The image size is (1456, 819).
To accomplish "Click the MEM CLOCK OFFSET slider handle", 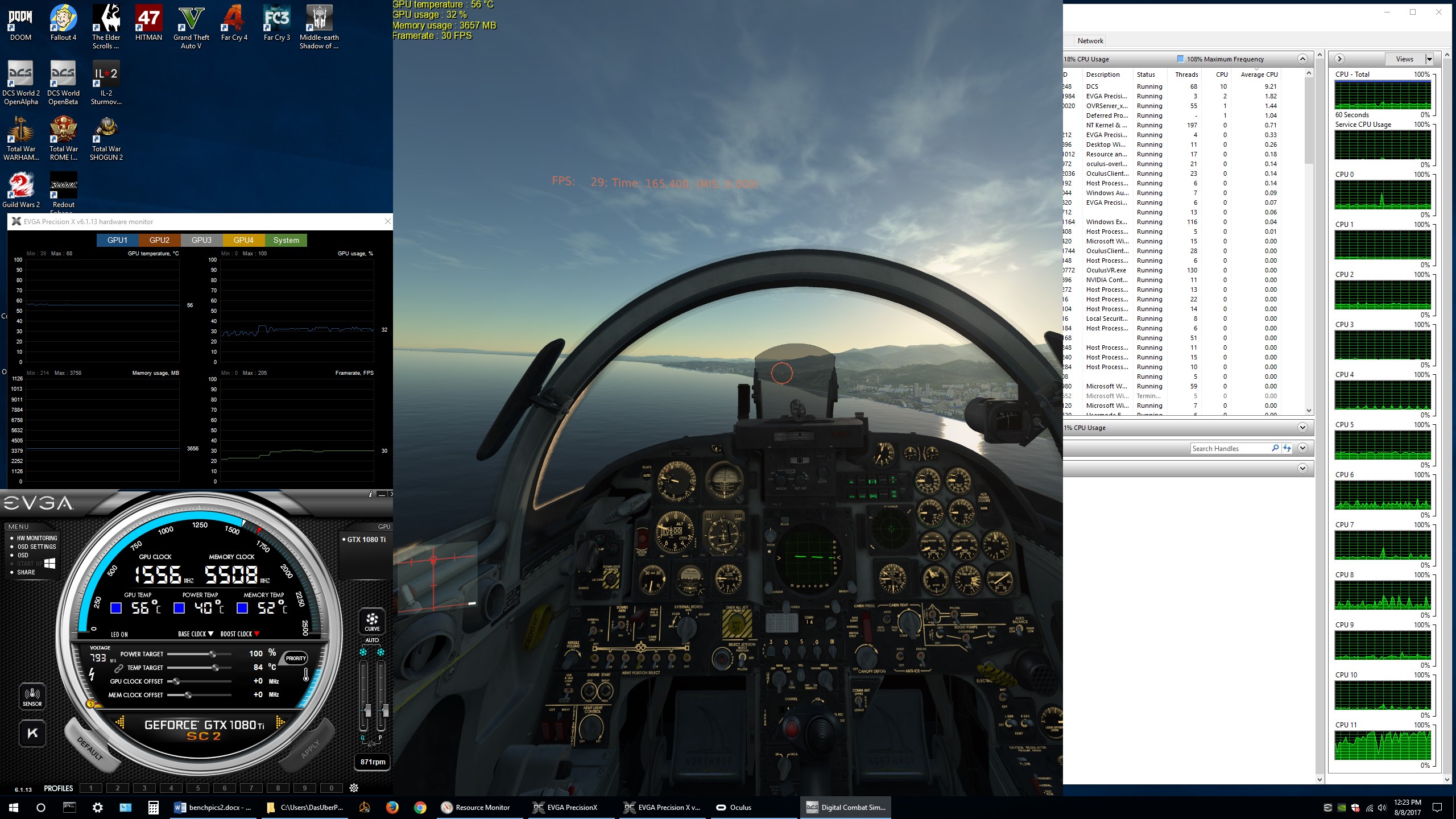I will point(188,695).
